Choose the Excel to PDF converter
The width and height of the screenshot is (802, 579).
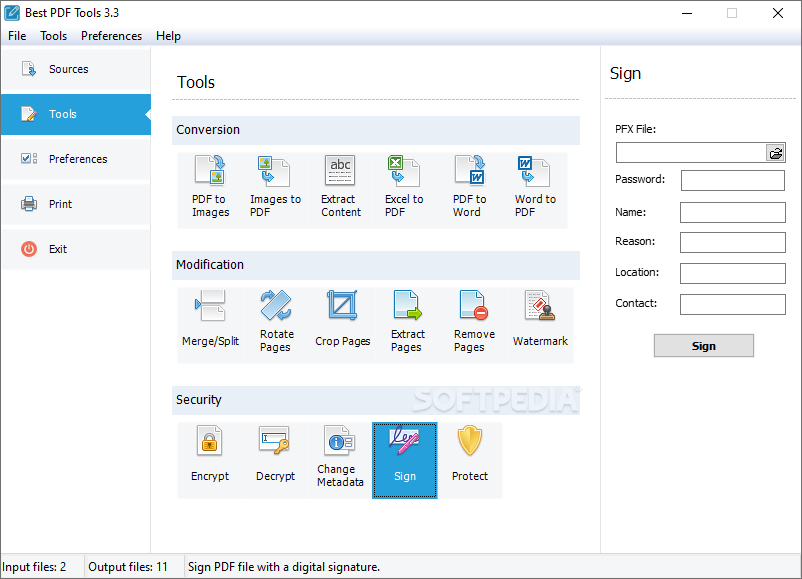coord(405,190)
